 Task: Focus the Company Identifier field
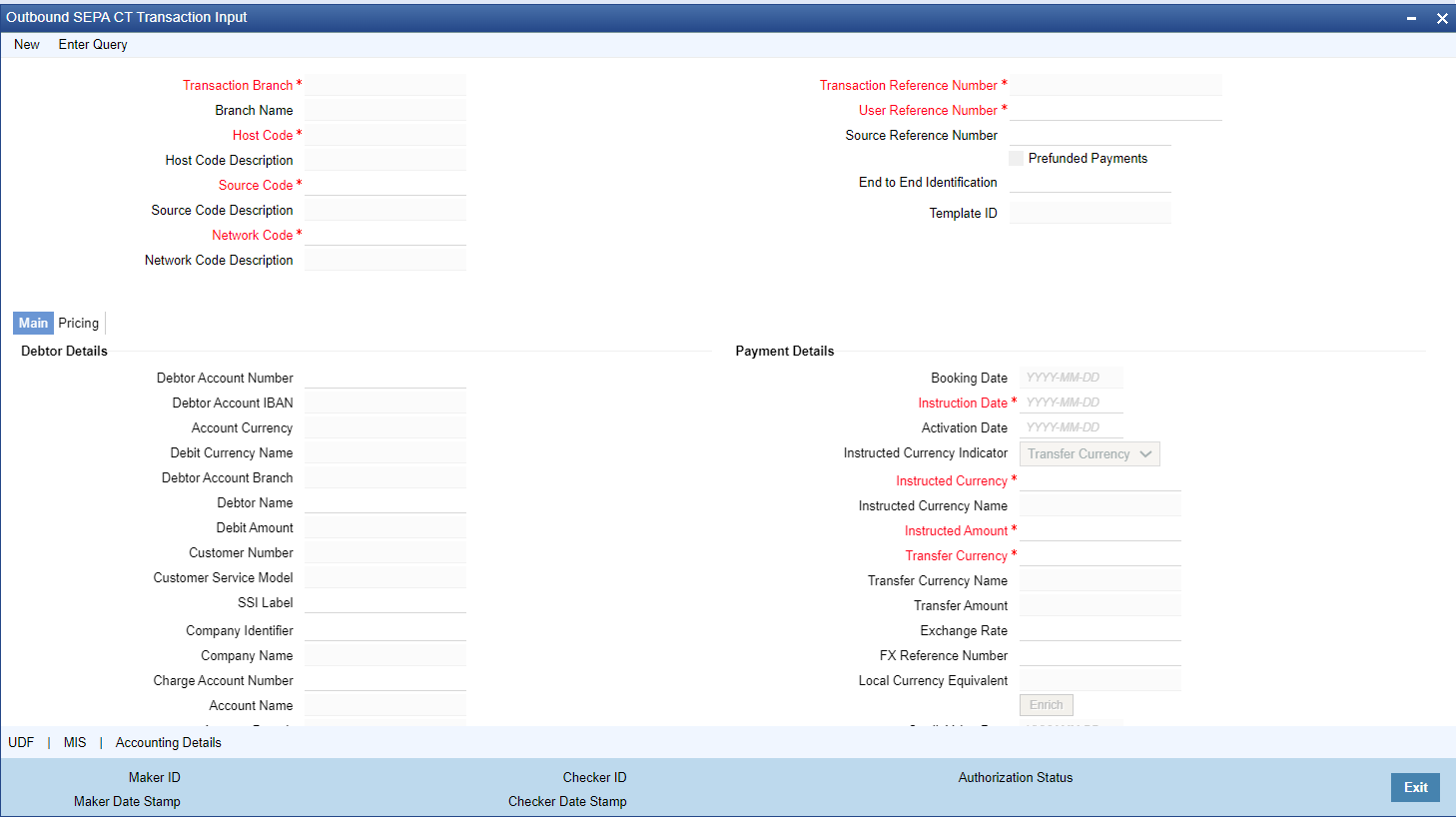click(x=385, y=630)
